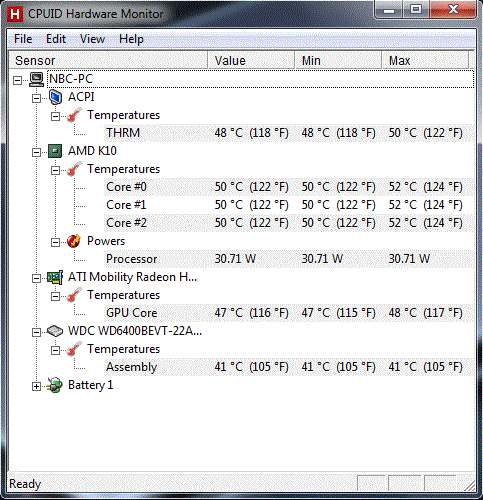Select the GPU Core temperature row
The width and height of the screenshot is (483, 500).
click(289, 313)
